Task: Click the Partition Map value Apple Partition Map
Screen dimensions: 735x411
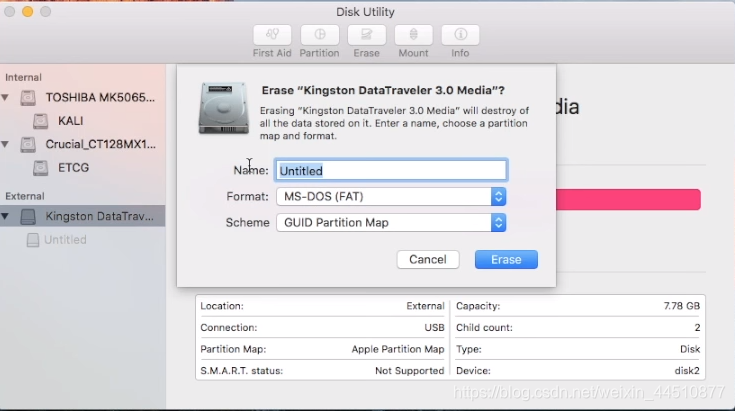Action: [x=398, y=349]
